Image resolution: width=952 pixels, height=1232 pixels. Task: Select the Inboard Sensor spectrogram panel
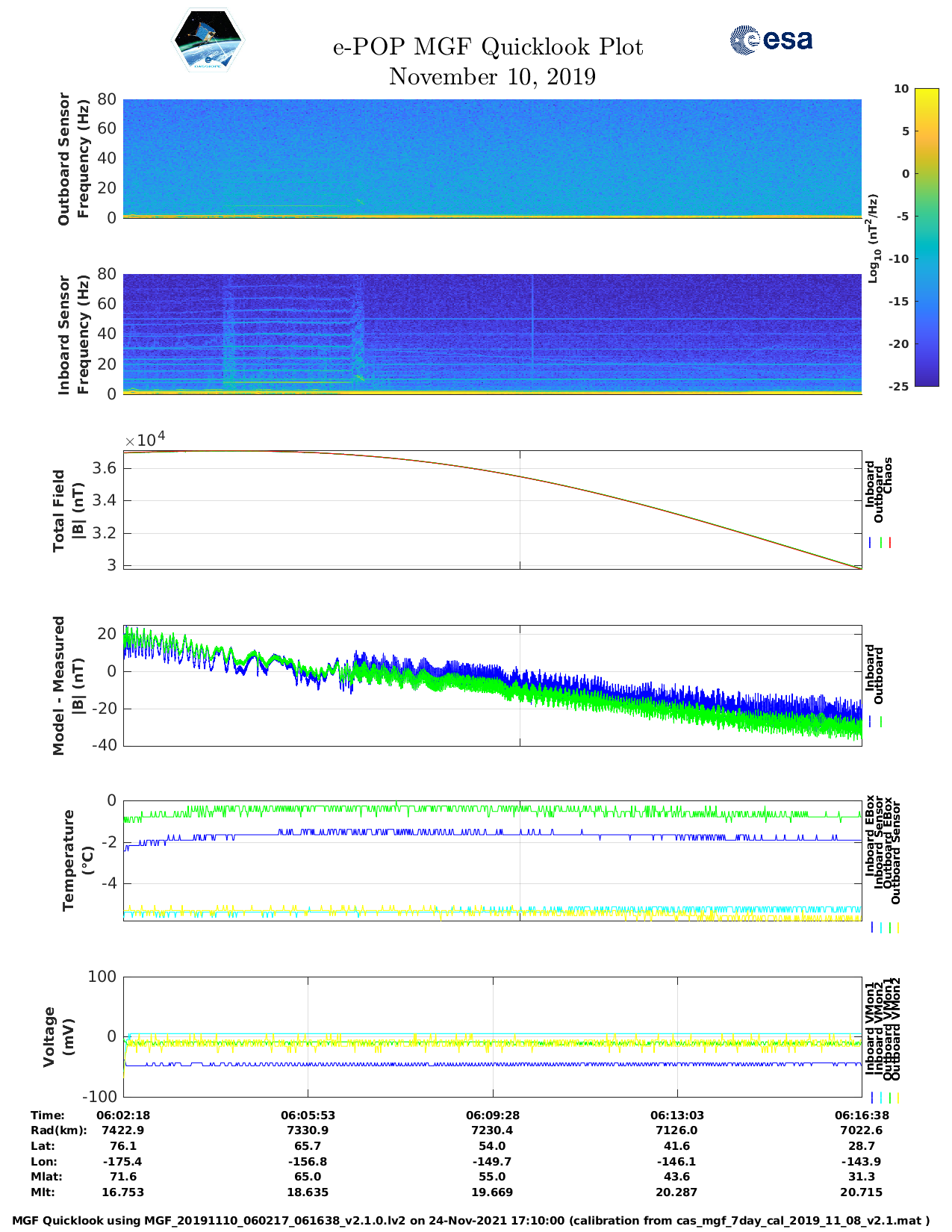tap(492, 333)
